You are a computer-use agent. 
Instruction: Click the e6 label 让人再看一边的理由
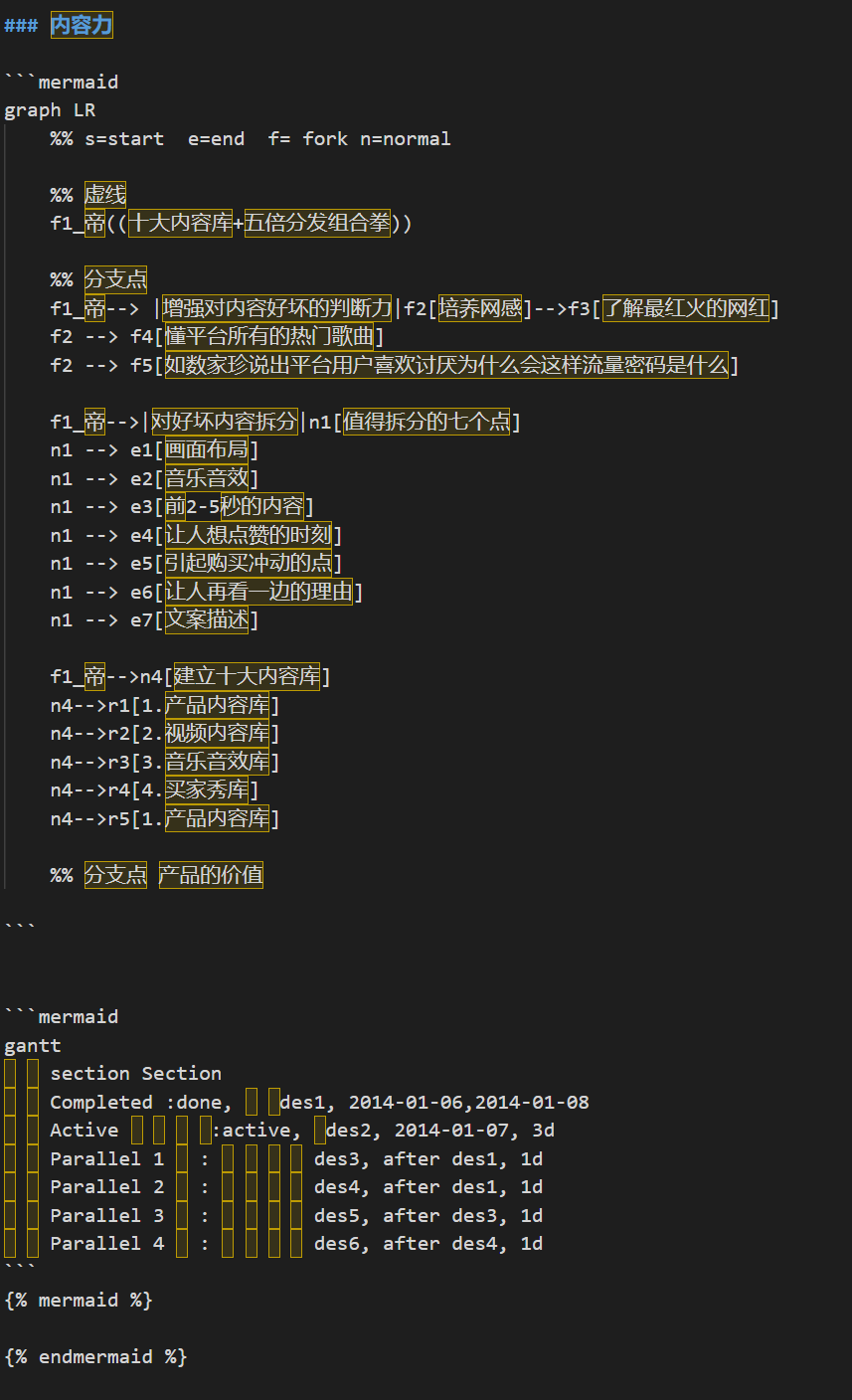259,592
